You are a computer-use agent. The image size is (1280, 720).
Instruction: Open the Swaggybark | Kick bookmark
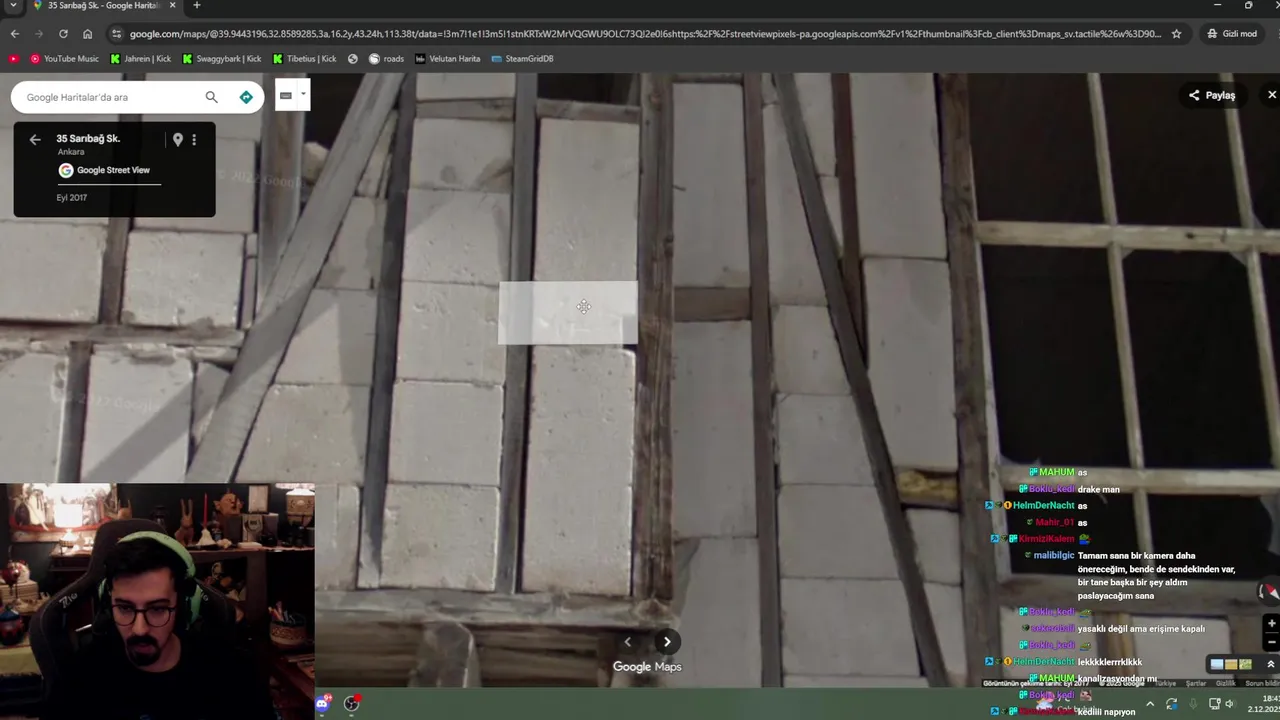[x=220, y=59]
